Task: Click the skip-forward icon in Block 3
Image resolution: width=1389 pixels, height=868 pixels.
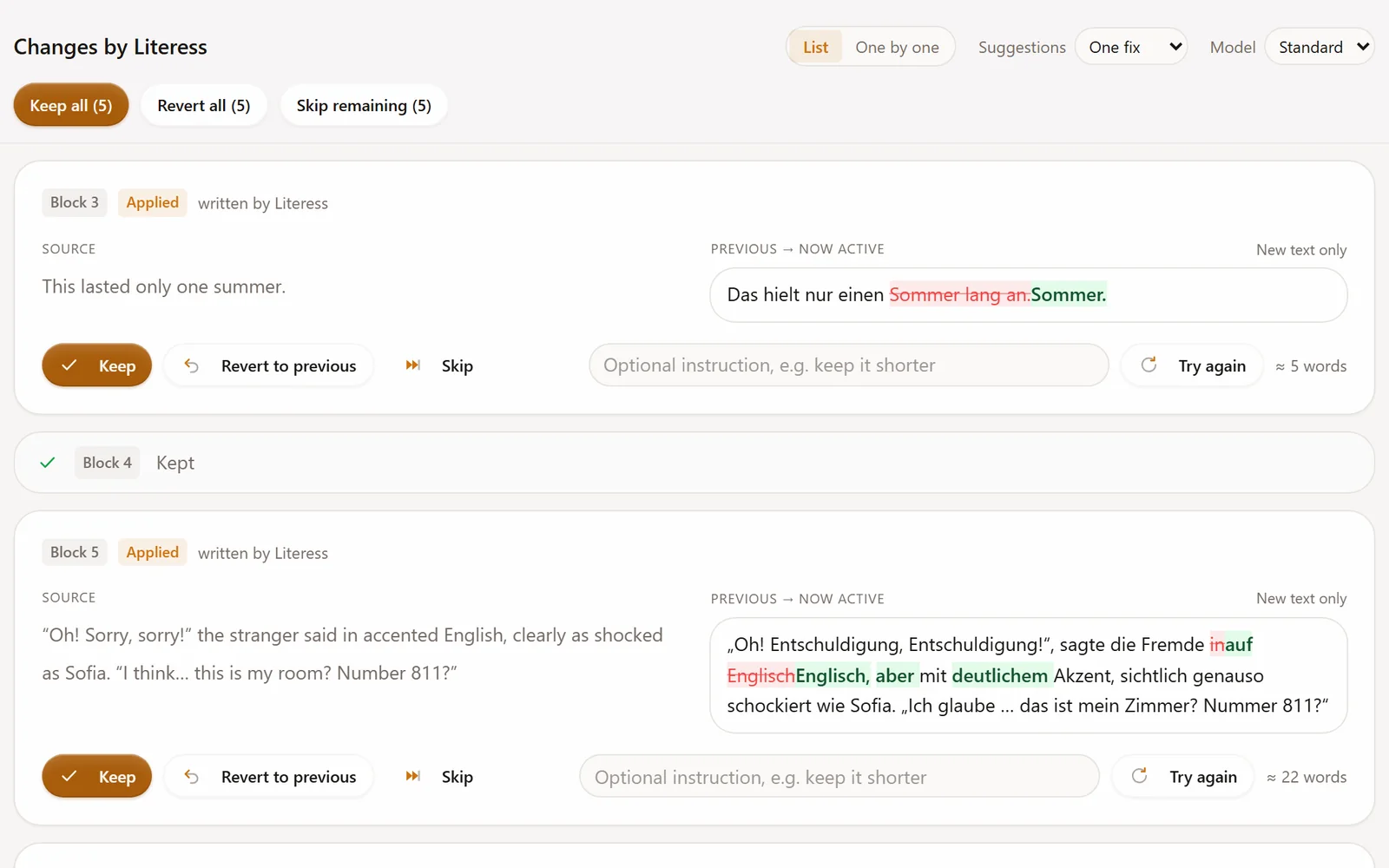Action: (413, 365)
